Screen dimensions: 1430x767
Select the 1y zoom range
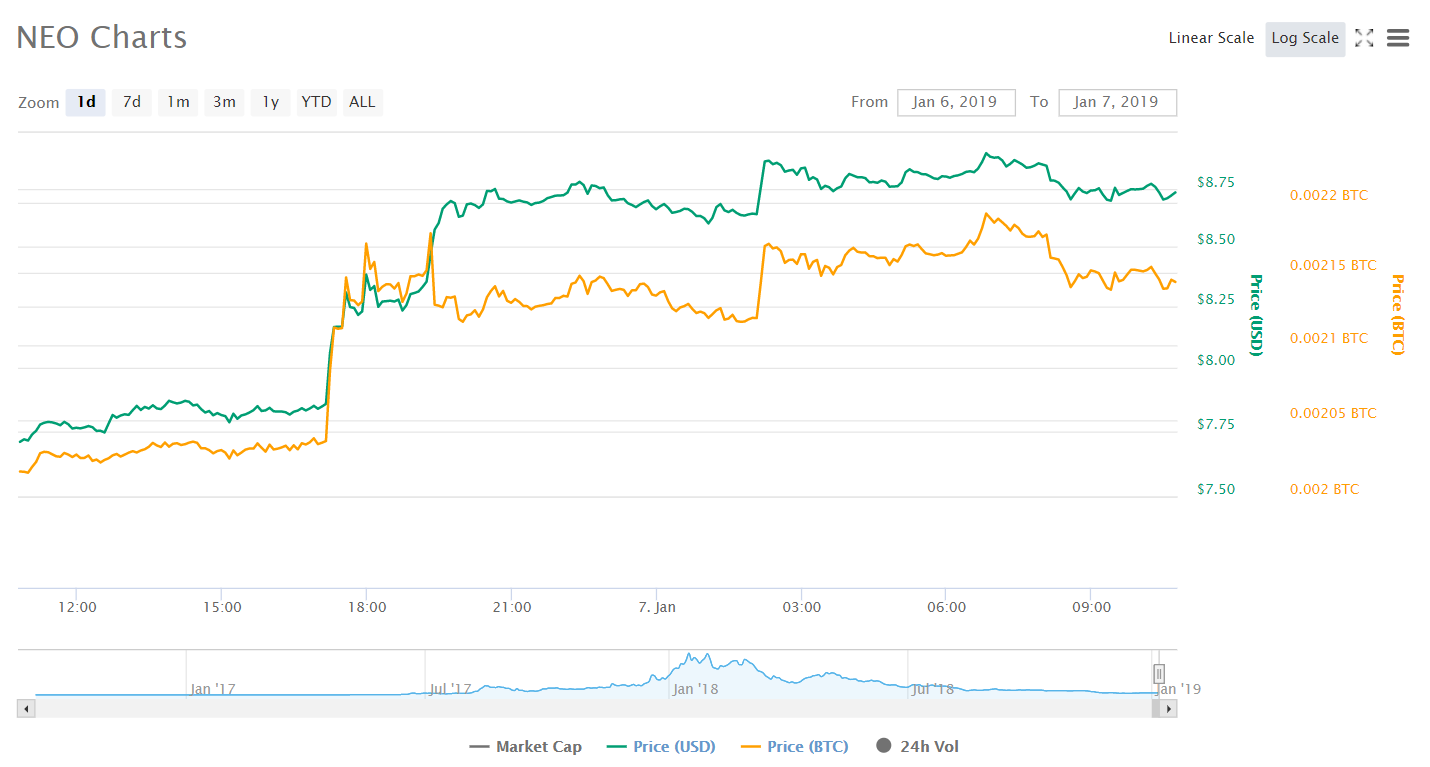[269, 102]
